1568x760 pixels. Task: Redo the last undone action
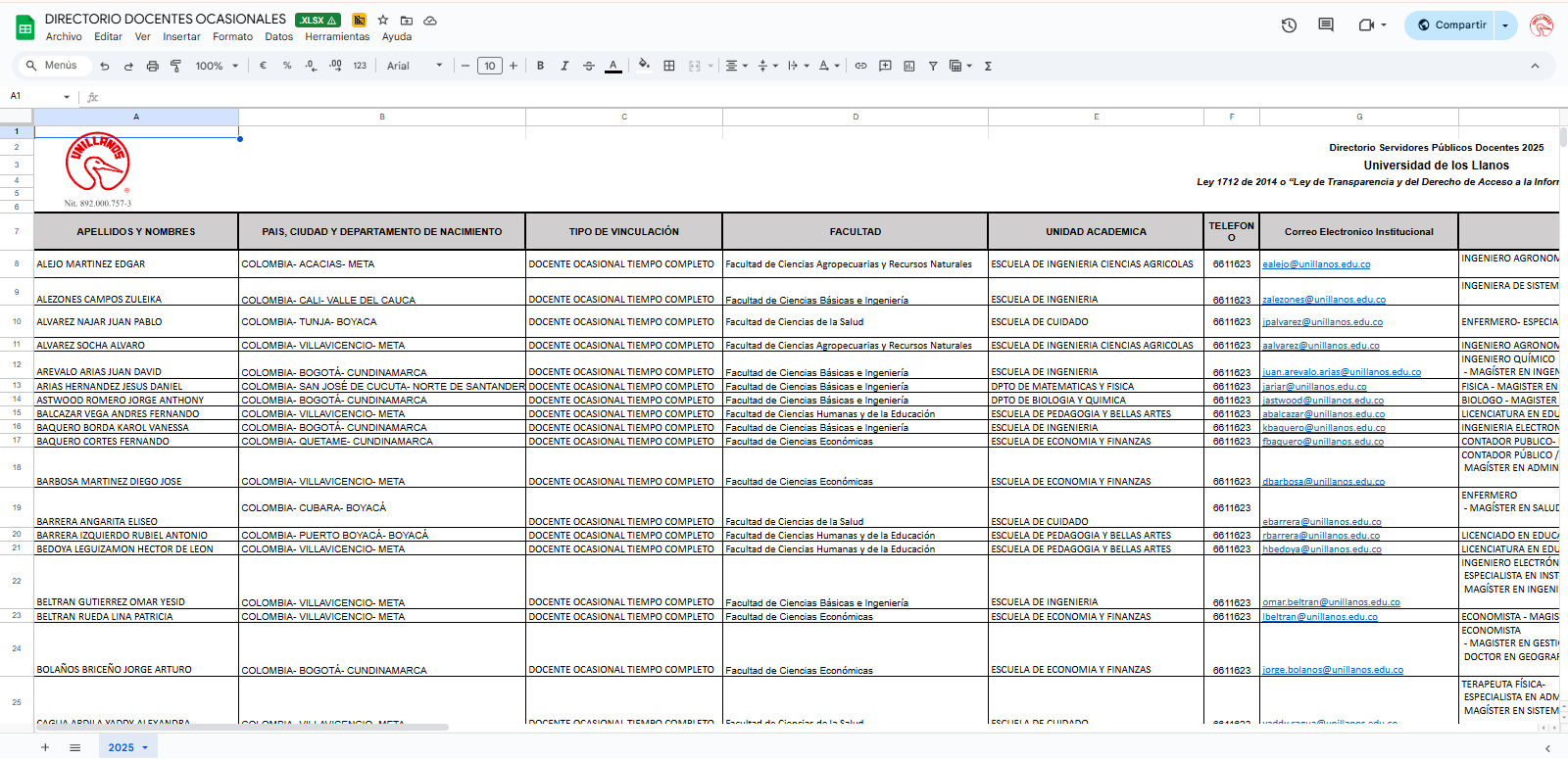point(128,67)
